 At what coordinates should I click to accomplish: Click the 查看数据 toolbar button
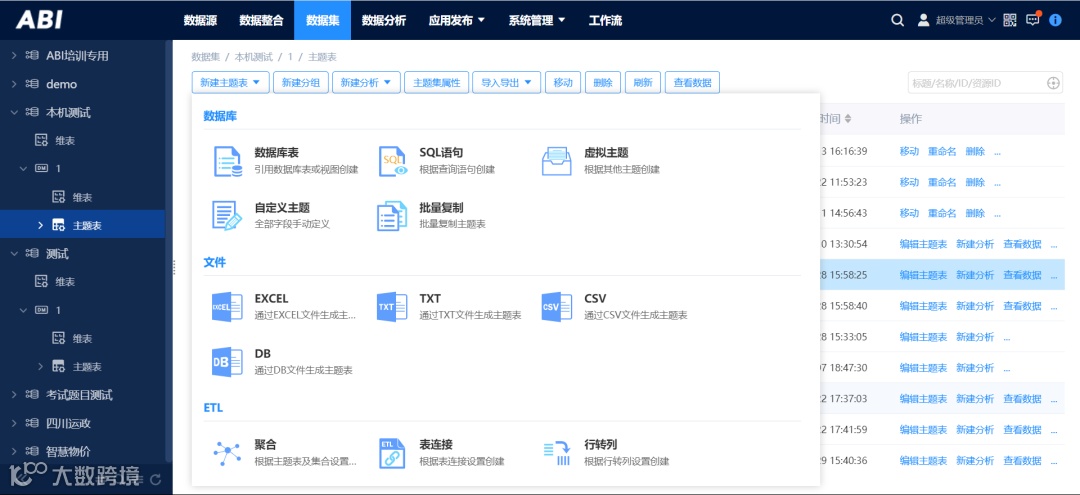[x=692, y=83]
